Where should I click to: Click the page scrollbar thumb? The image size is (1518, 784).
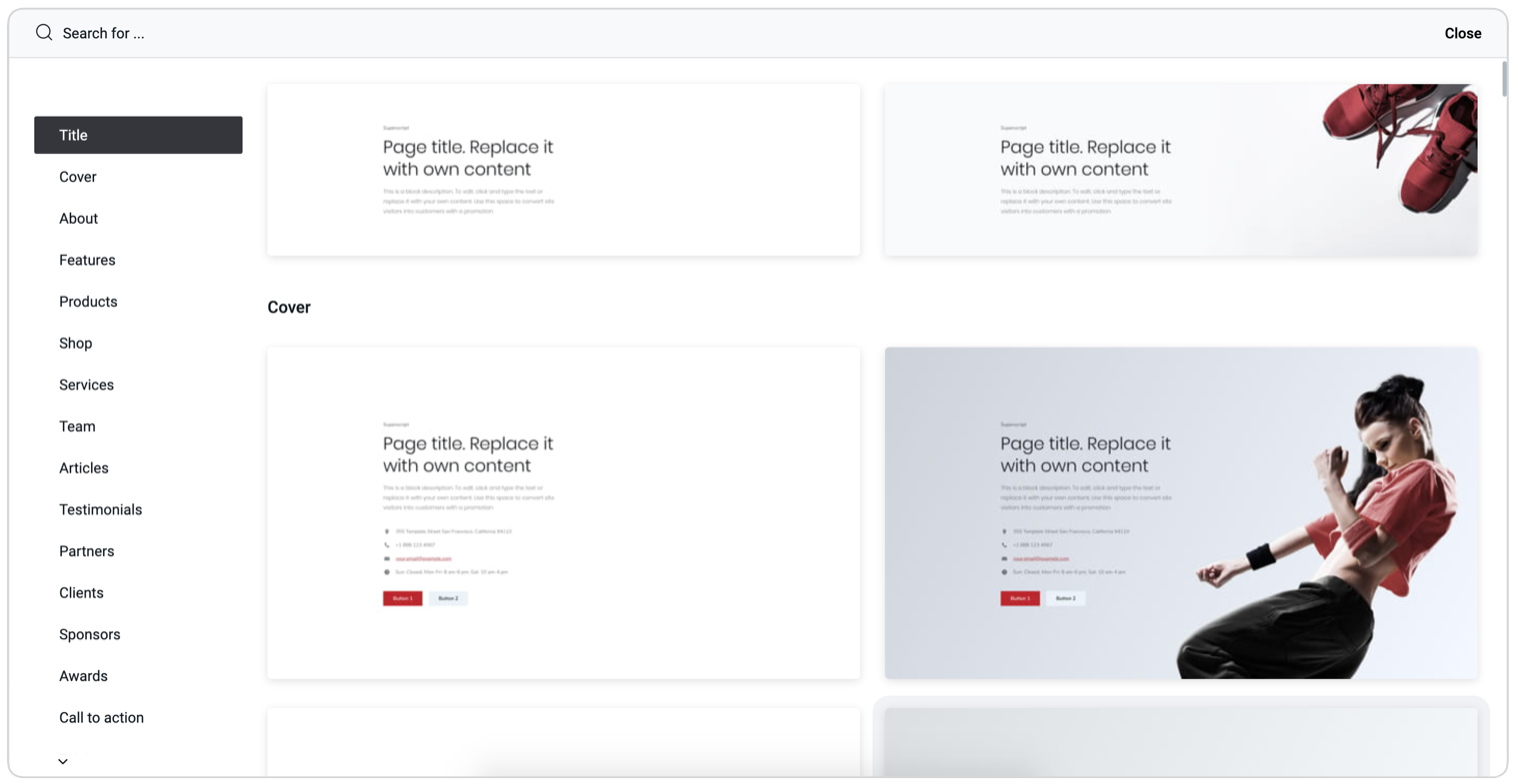(1504, 79)
